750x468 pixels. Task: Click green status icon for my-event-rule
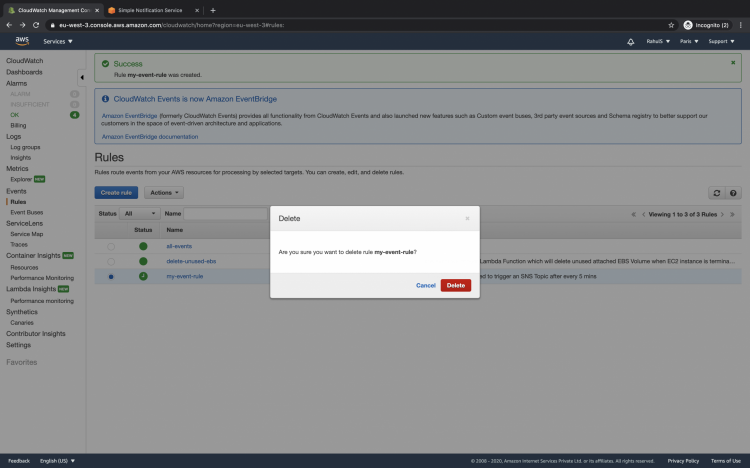(x=143, y=276)
